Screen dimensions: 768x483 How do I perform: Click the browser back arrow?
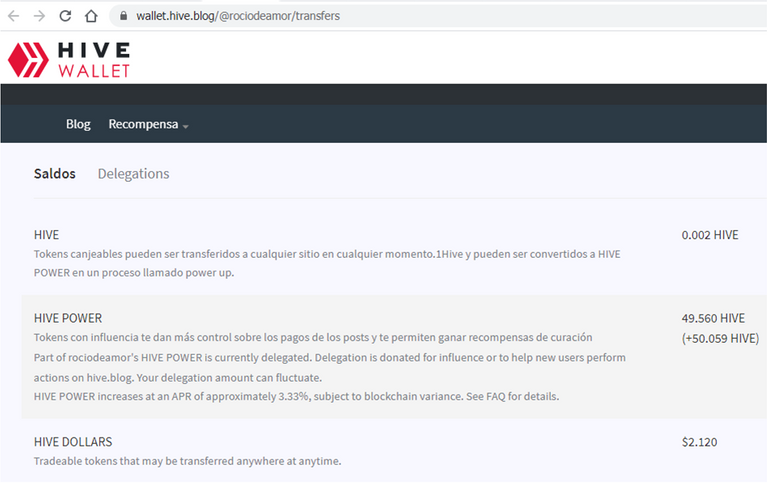14,16
